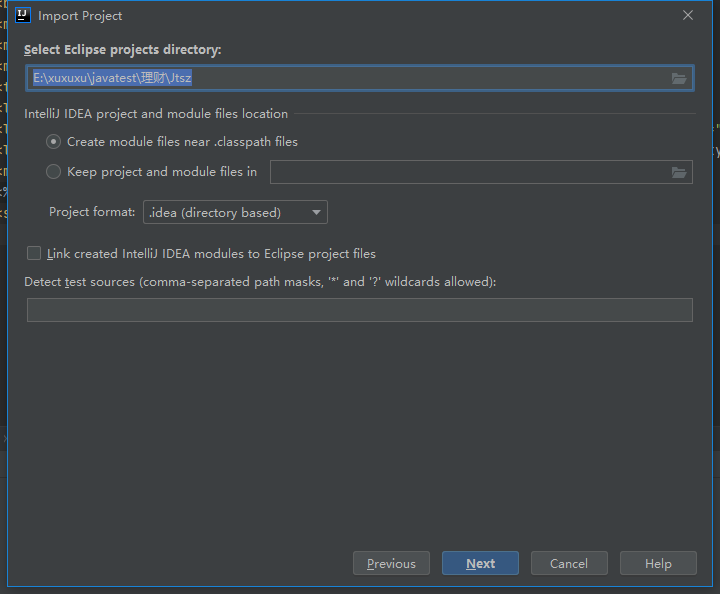Close the Import Project dialog
The image size is (720, 594).
[x=687, y=15]
